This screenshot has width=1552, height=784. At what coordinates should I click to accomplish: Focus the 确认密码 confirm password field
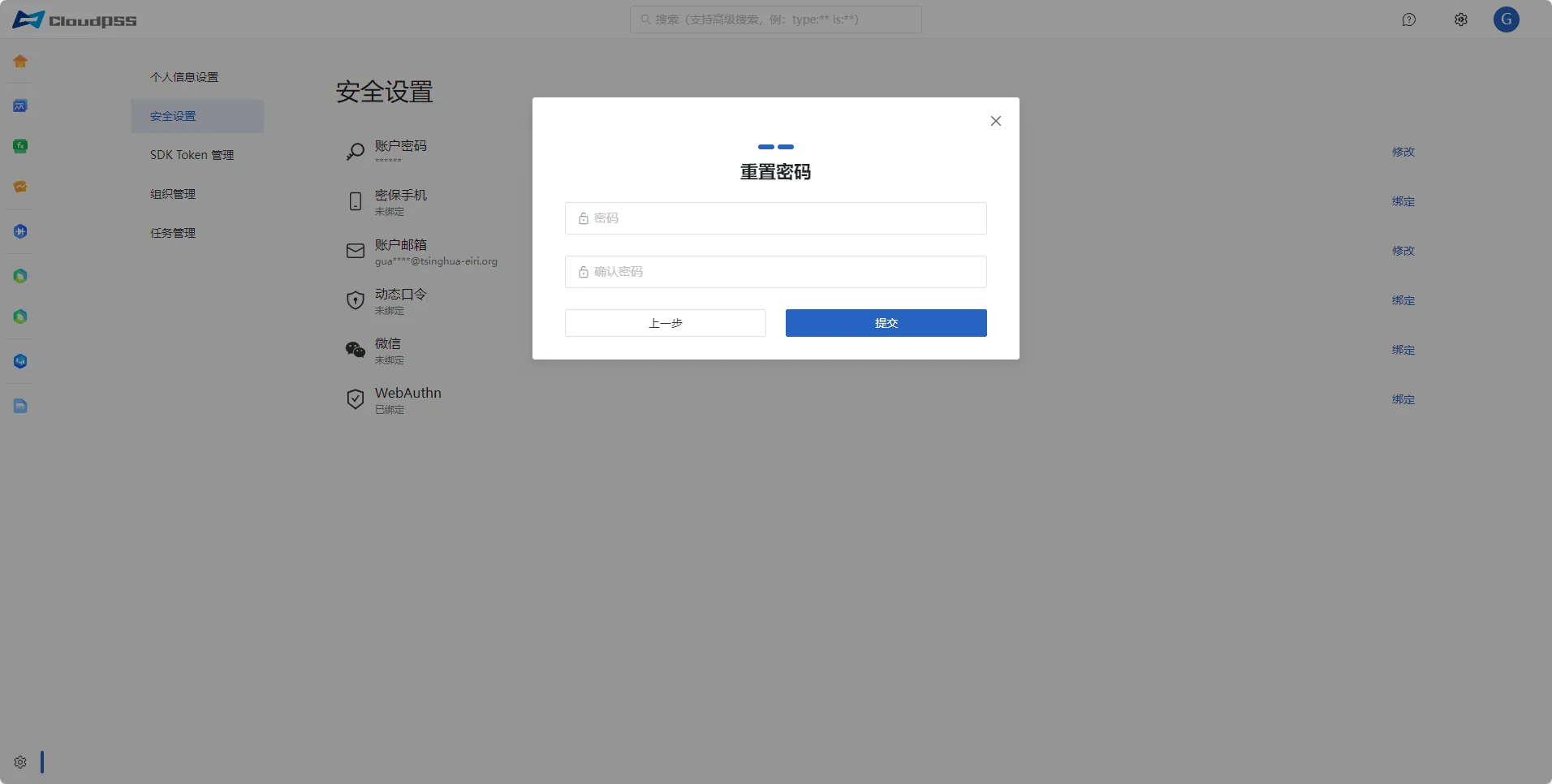776,272
